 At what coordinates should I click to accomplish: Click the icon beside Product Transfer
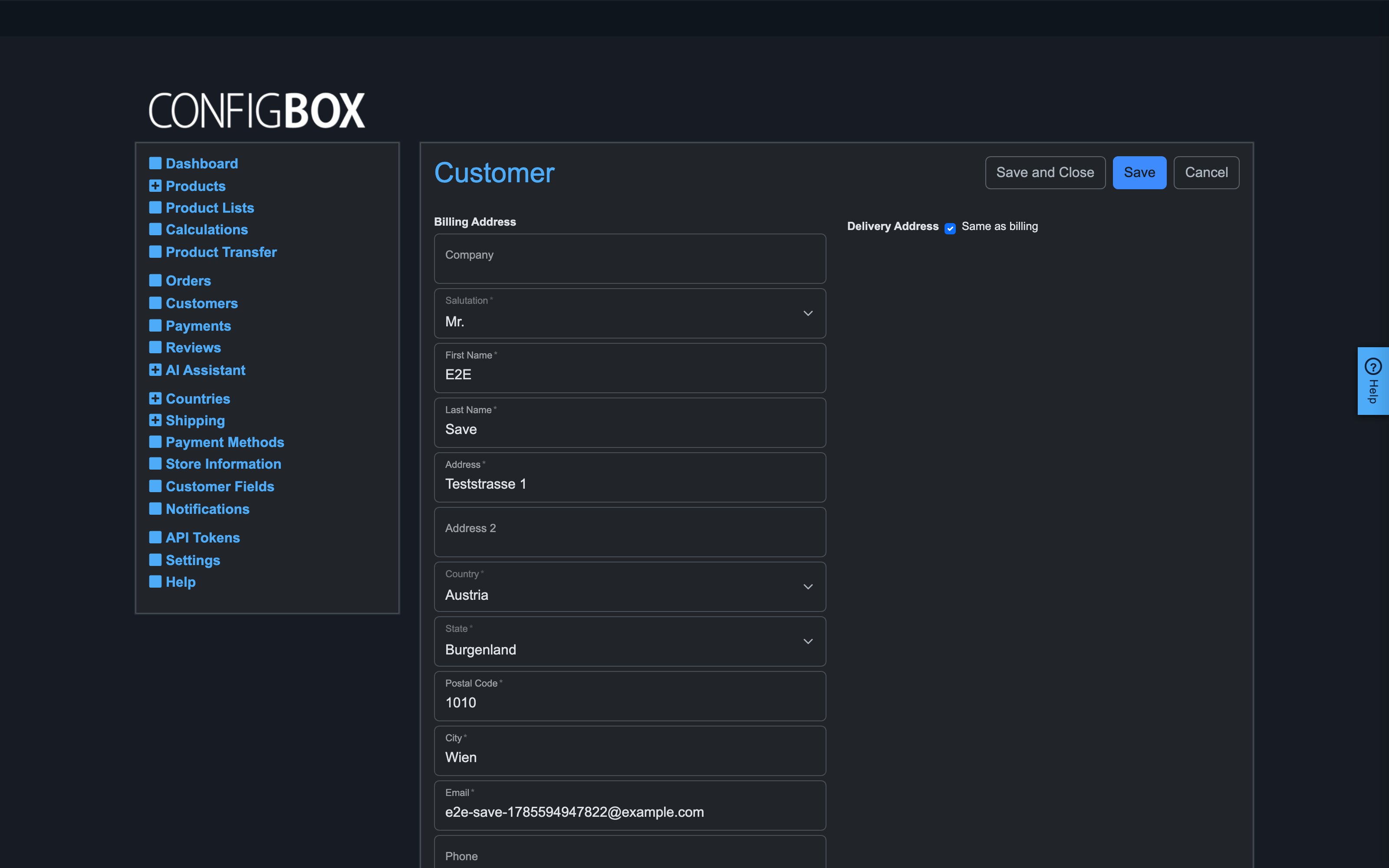(155, 251)
